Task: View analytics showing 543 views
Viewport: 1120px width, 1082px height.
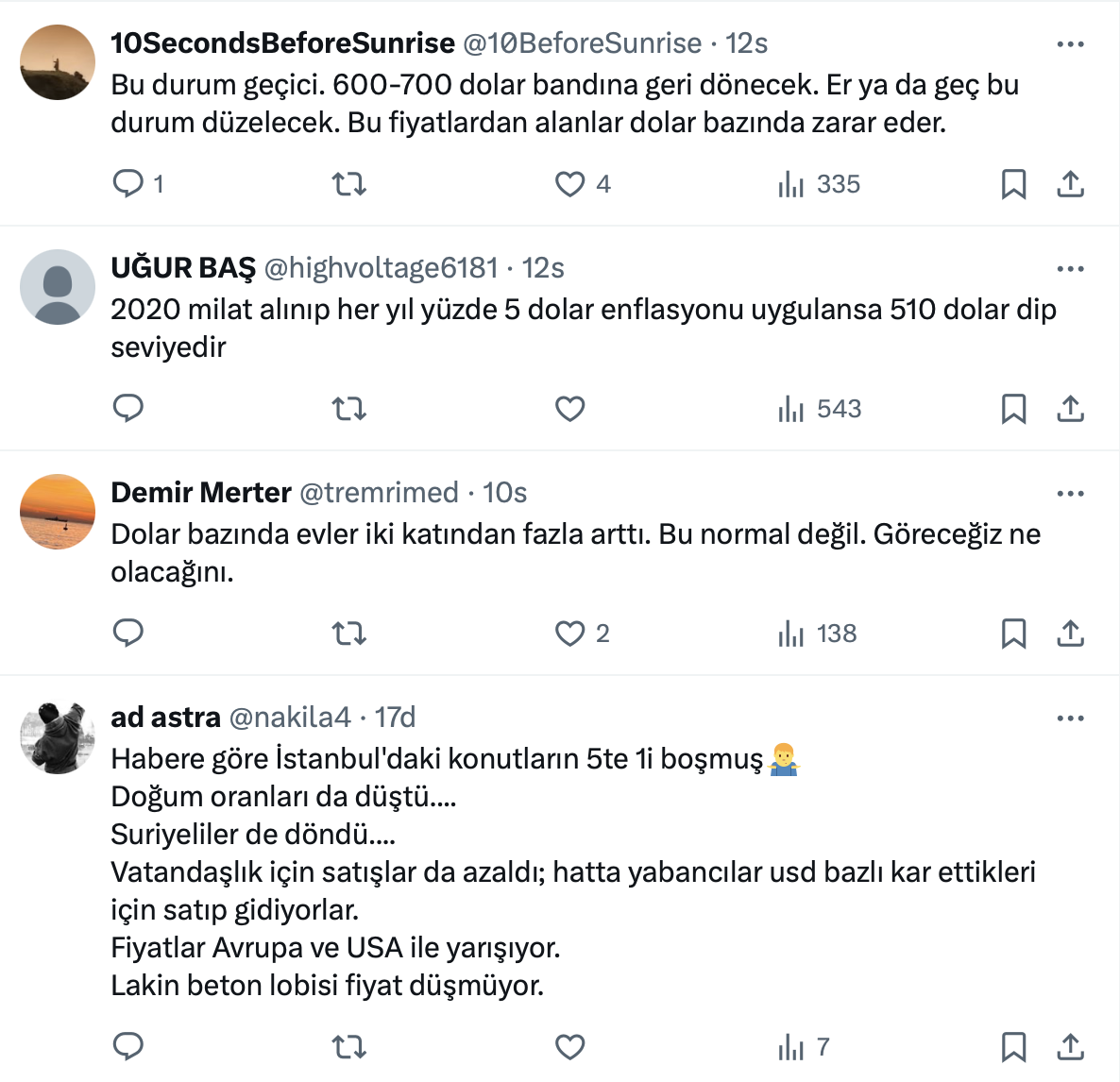Action: coord(819,408)
